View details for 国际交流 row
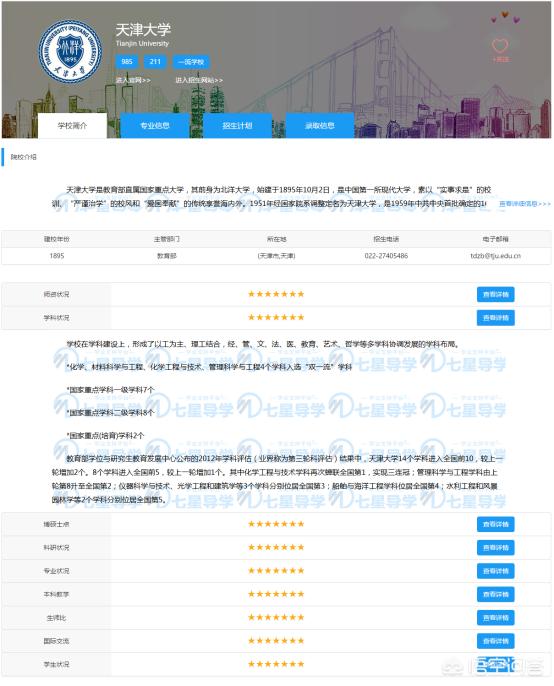The width and height of the screenshot is (554, 686). coord(495,641)
